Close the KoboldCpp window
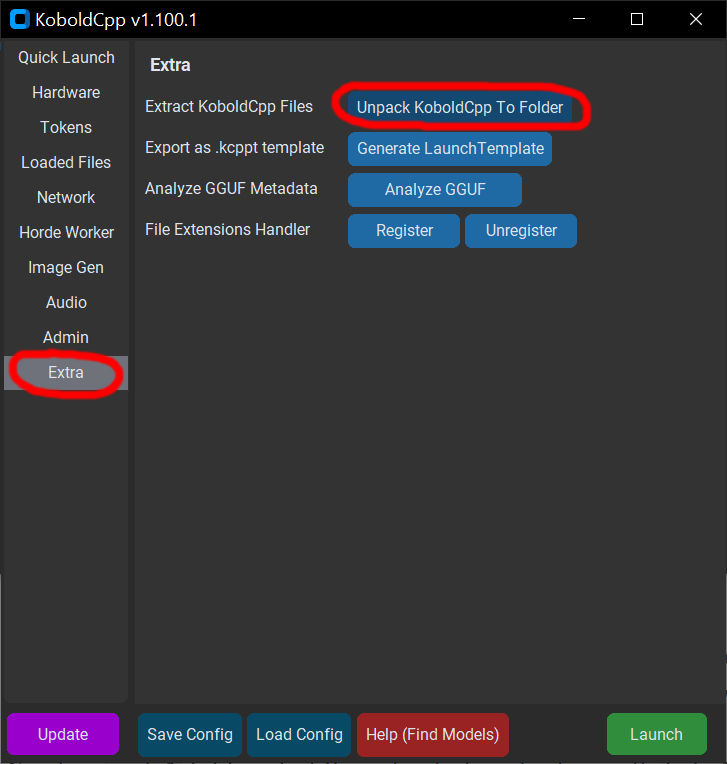 click(696, 19)
